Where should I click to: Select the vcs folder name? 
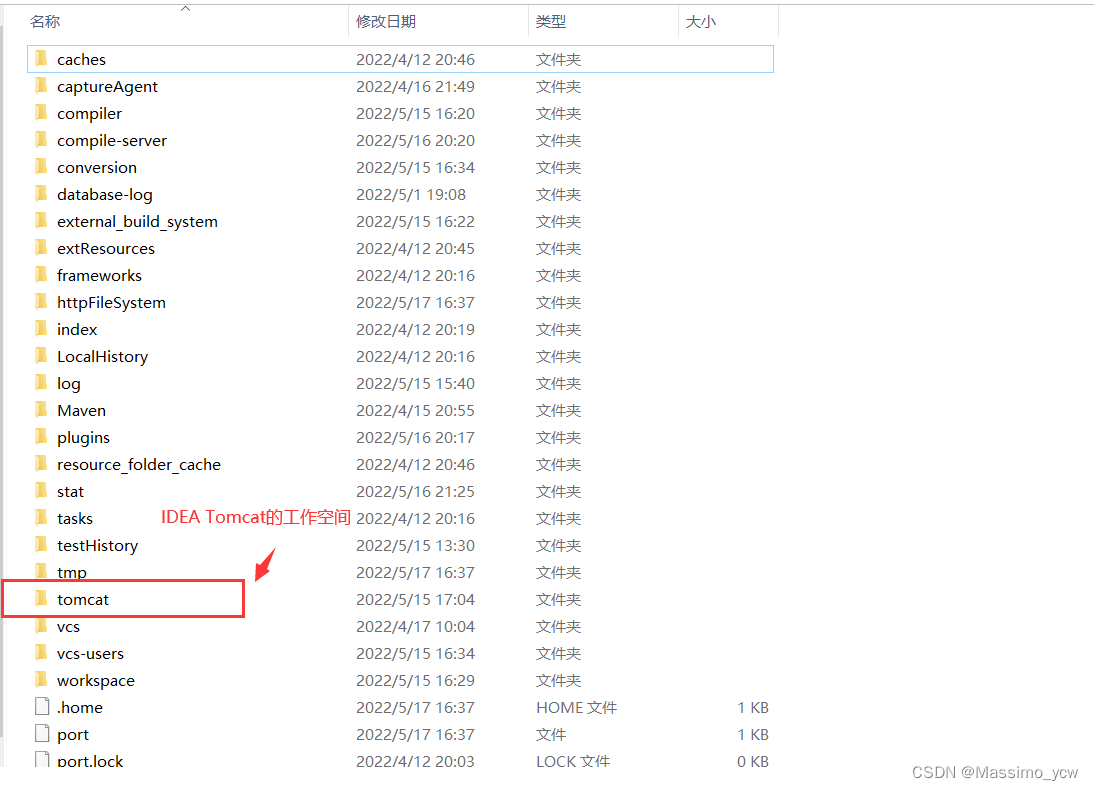(68, 626)
